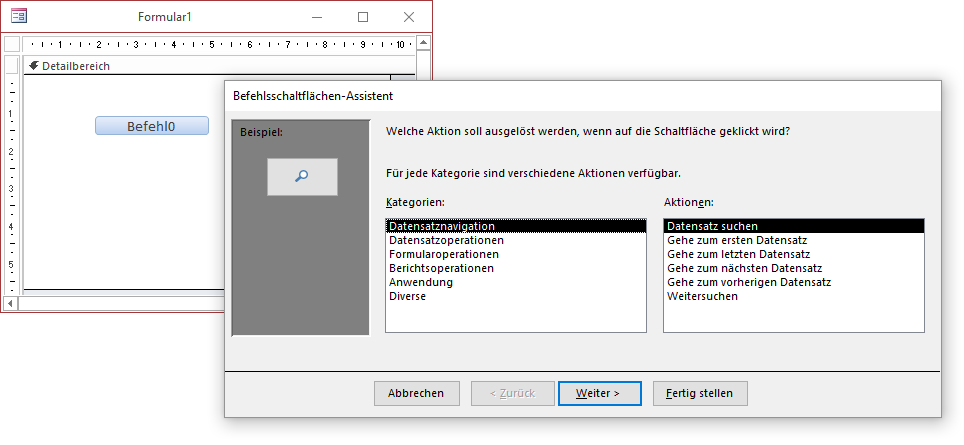This screenshot has width=964, height=445.
Task: Click the Formular1 window form icon
Action: [x=19, y=17]
